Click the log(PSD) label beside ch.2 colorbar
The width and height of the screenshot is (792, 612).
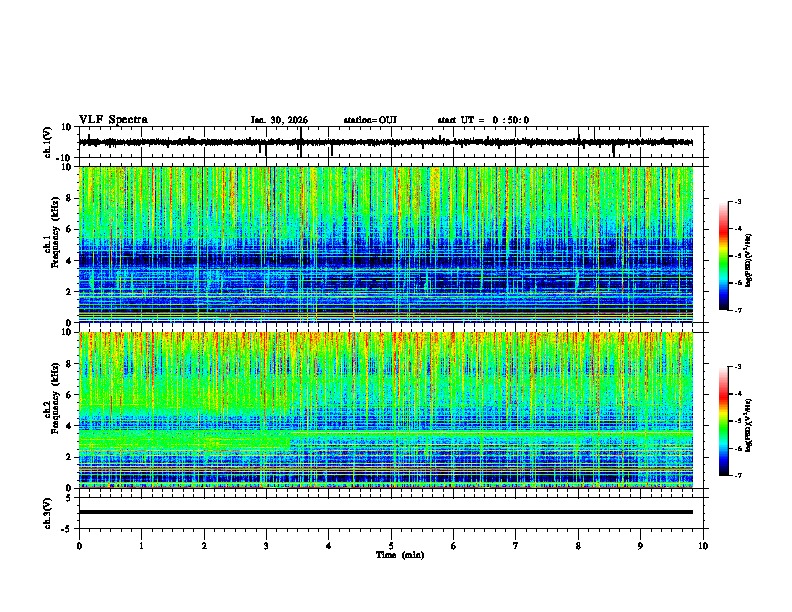[748, 425]
